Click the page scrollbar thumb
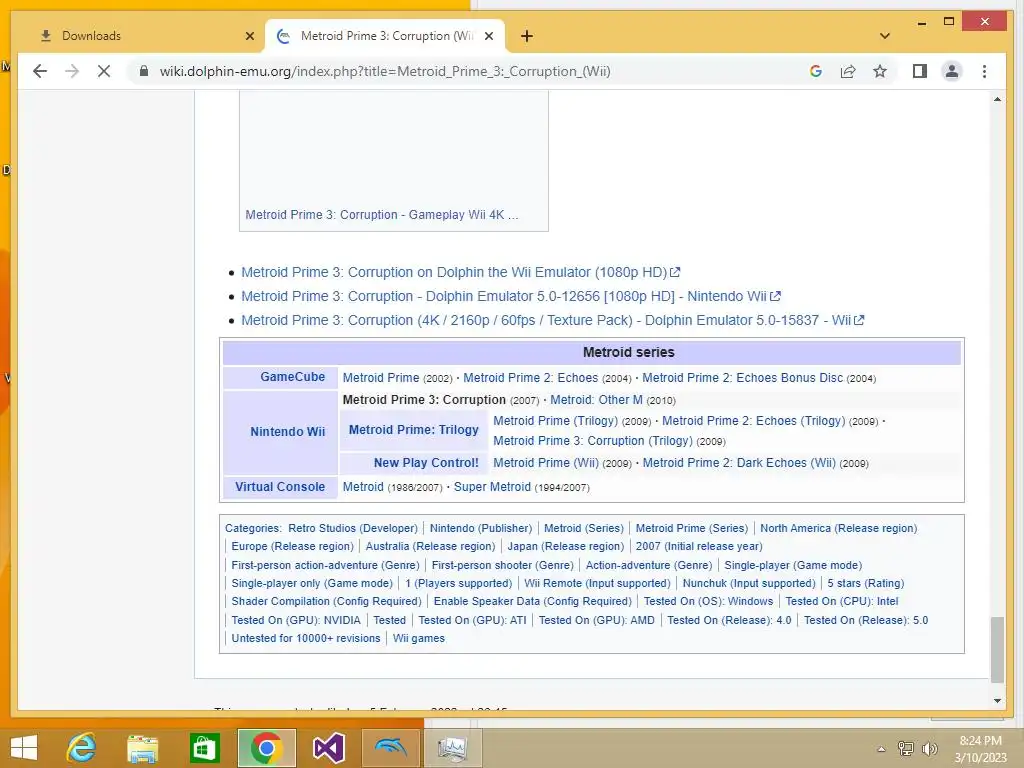 (997, 649)
